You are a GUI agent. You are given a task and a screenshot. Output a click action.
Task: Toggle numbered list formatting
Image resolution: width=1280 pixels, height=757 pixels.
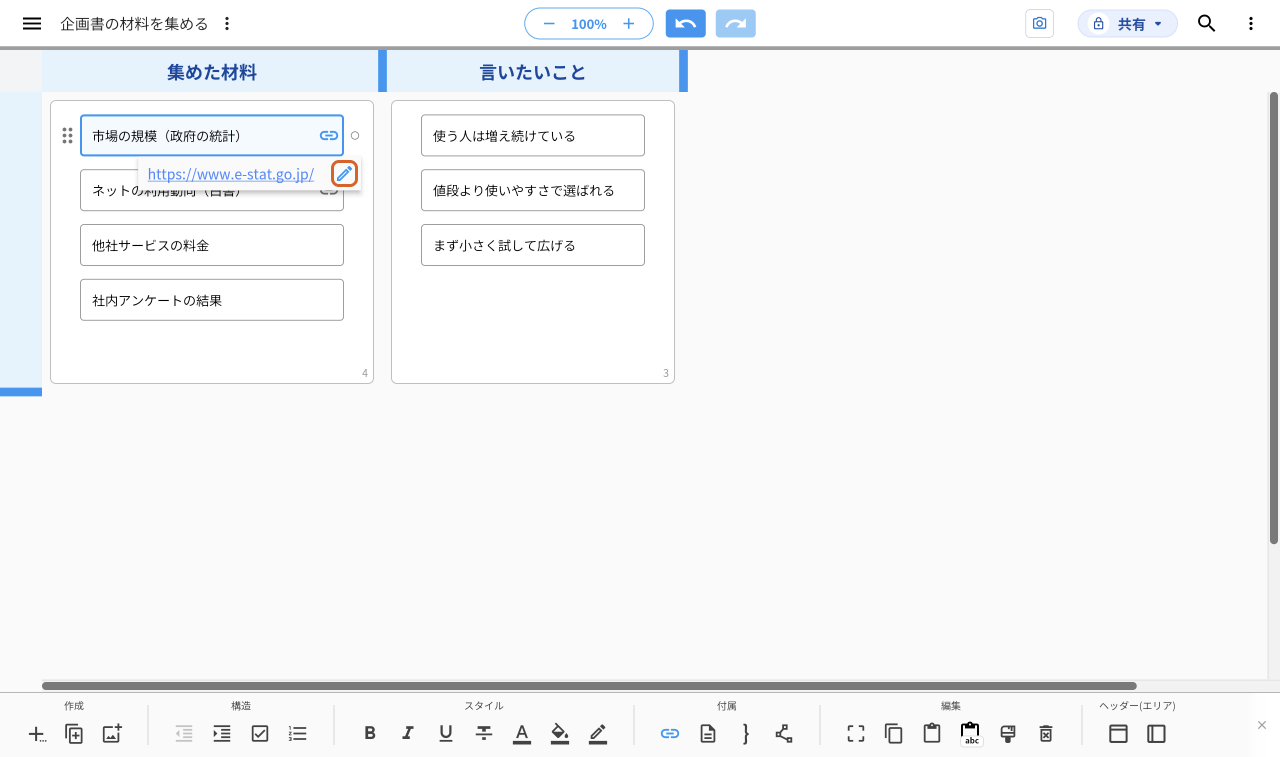[298, 734]
